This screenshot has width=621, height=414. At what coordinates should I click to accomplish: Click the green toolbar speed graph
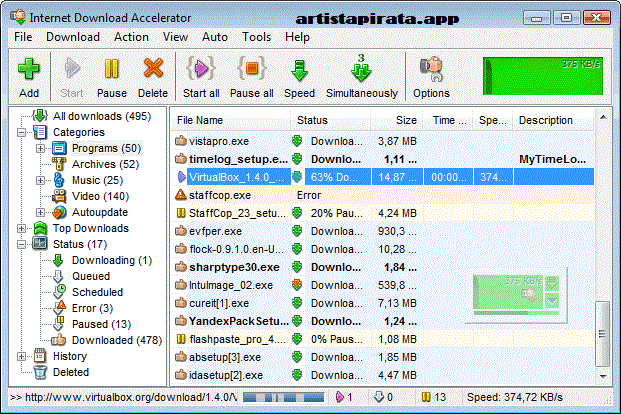tap(543, 76)
